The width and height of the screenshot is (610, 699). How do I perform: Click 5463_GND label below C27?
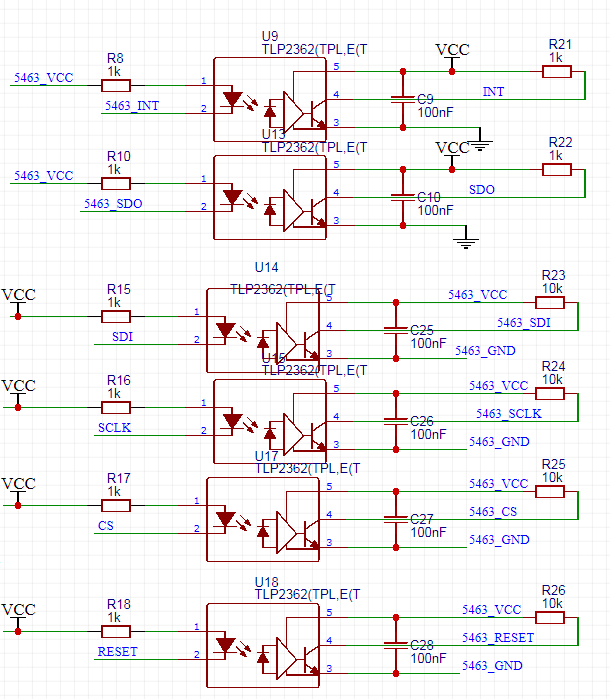click(x=499, y=540)
